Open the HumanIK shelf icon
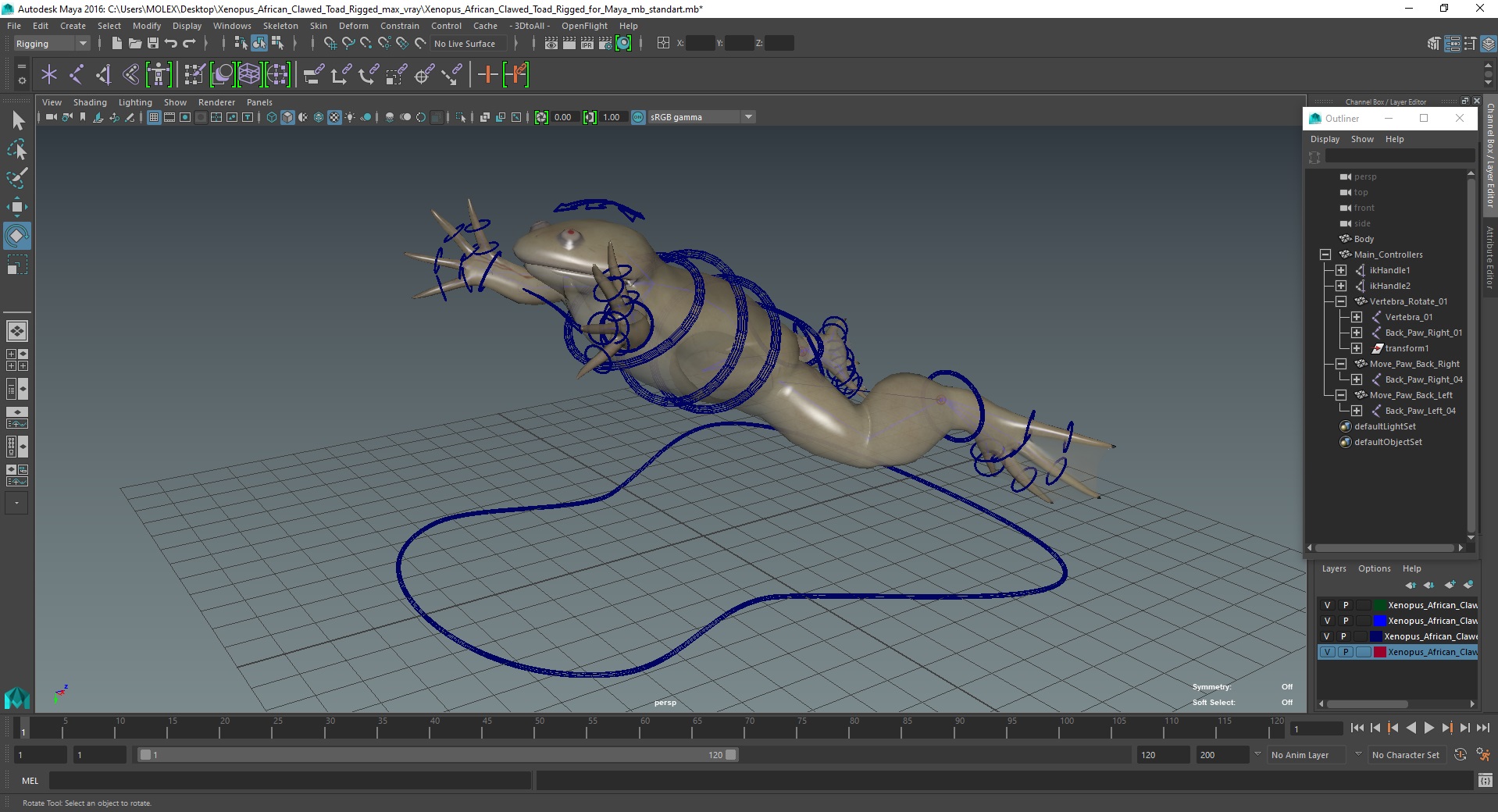Screen dimensions: 1498x812 159,75
